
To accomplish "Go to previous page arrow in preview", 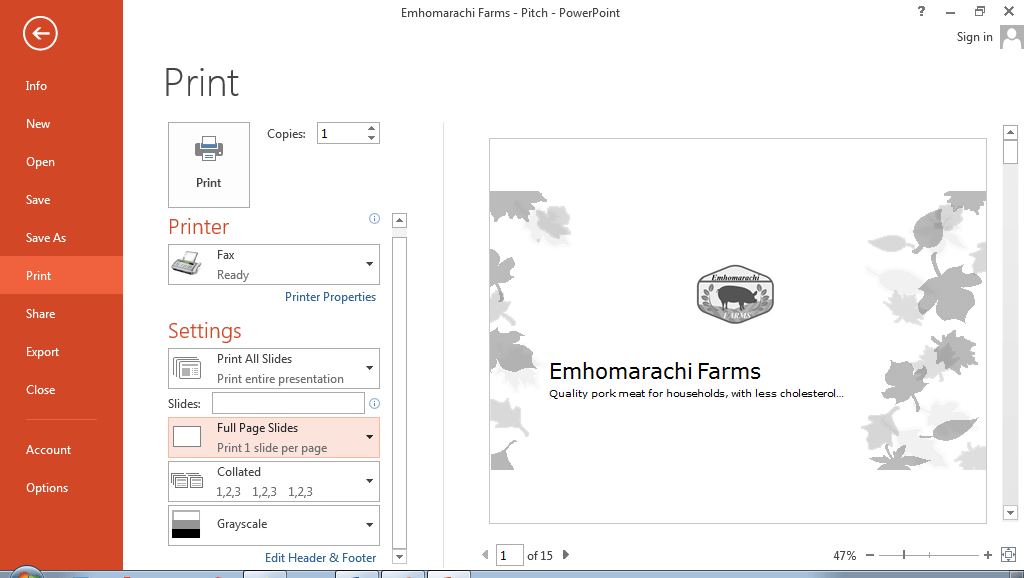I will click(x=485, y=554).
